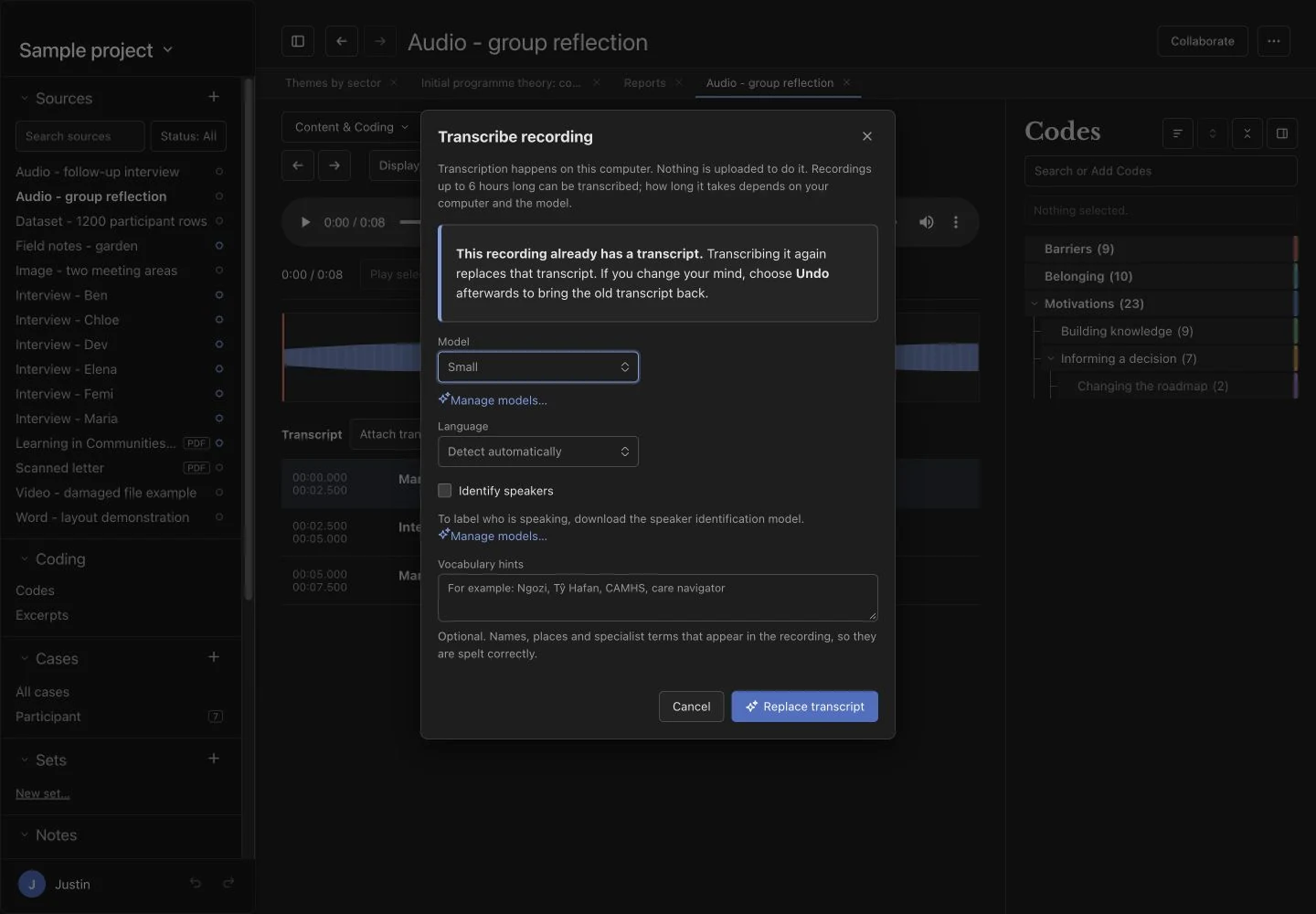Toggle status circle for Interview - Ben
This screenshot has width=1316, height=914.
219,295
